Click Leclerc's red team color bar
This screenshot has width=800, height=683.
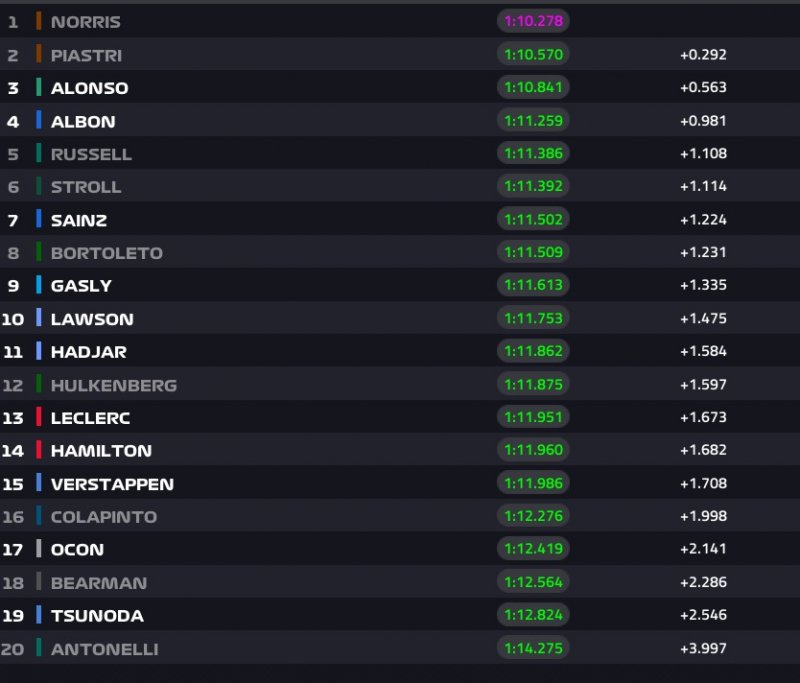click(x=39, y=417)
